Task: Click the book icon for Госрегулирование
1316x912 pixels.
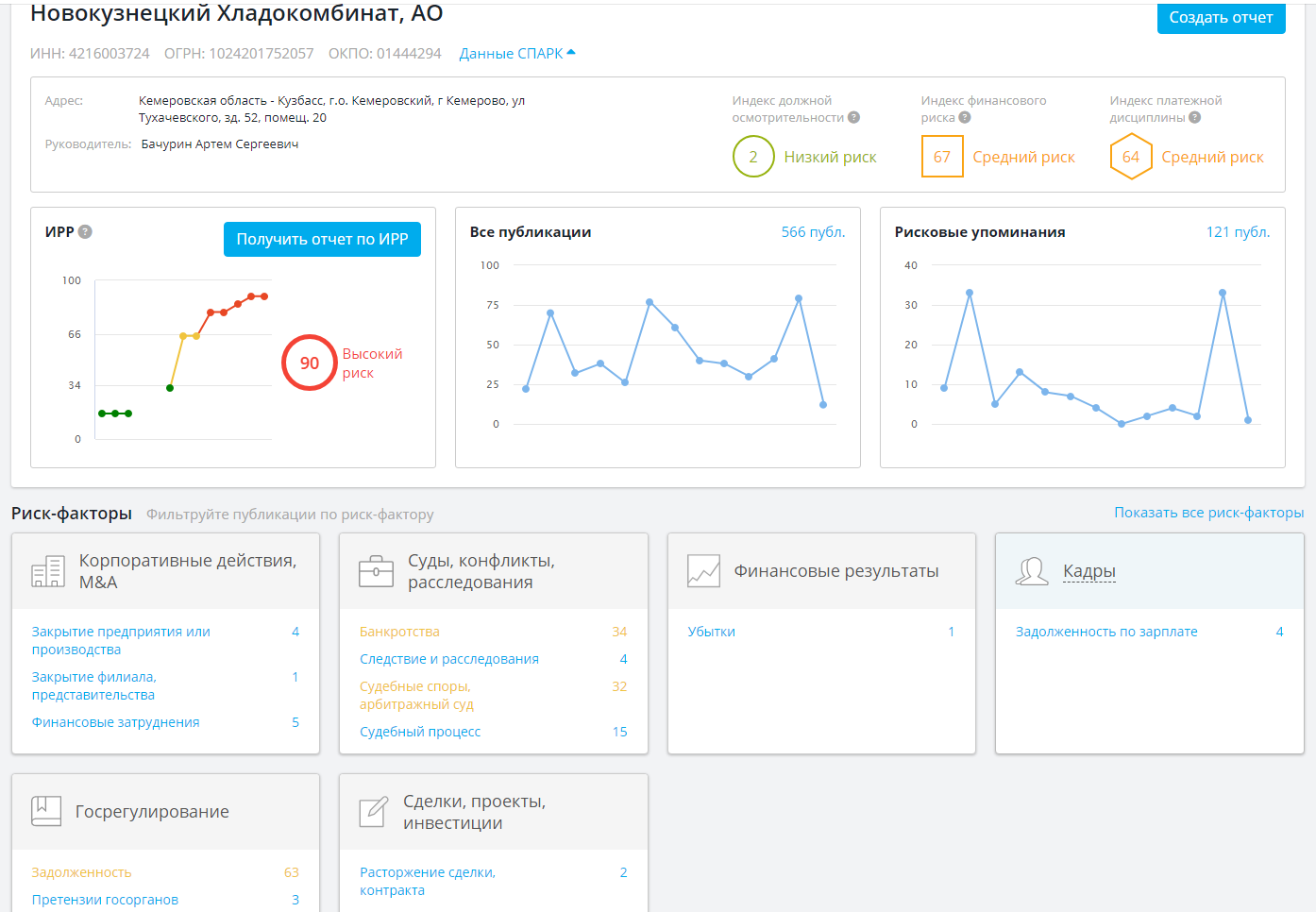Action: (46, 811)
